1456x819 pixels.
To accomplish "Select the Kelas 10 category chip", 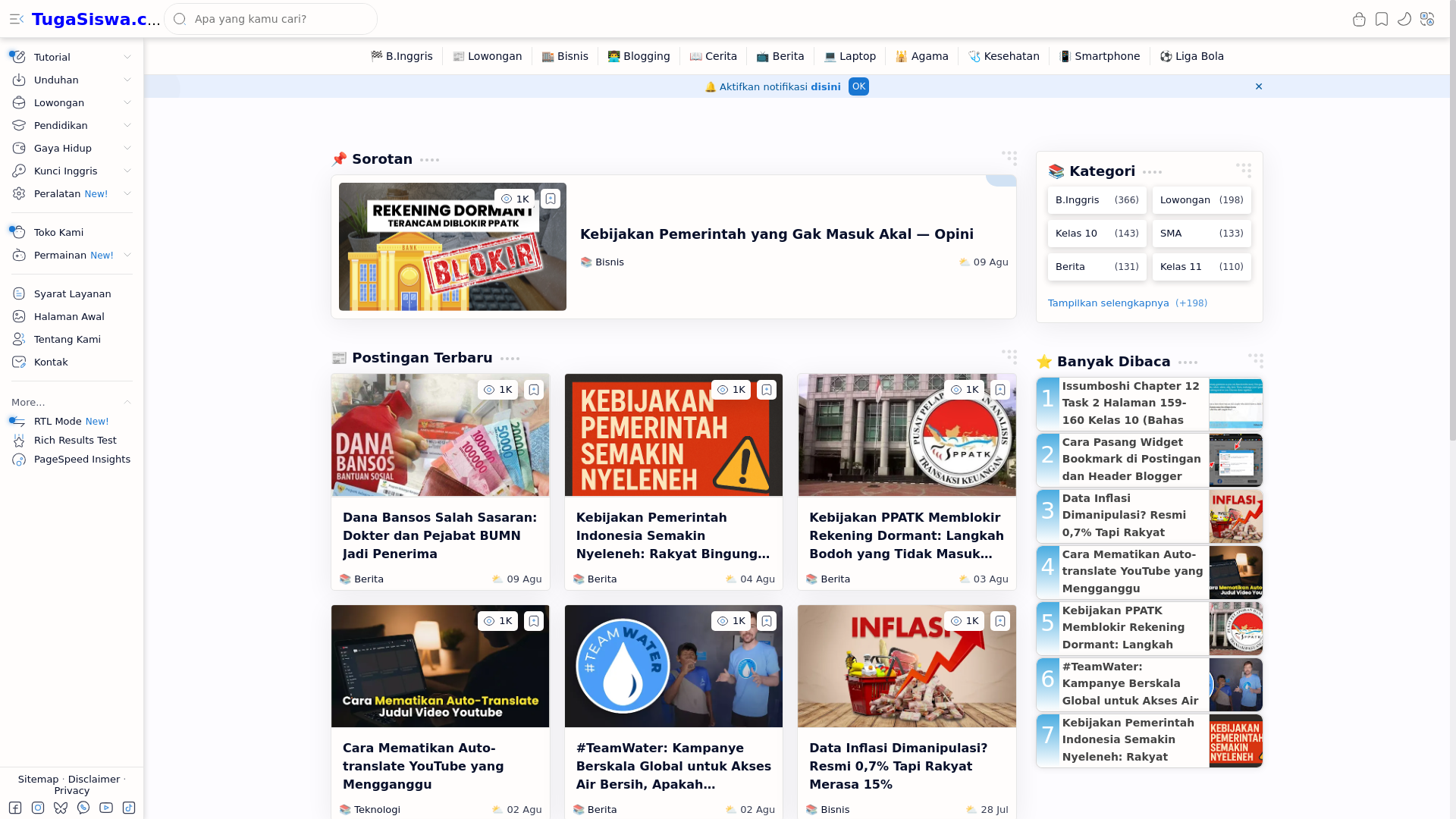I will point(1097,234).
